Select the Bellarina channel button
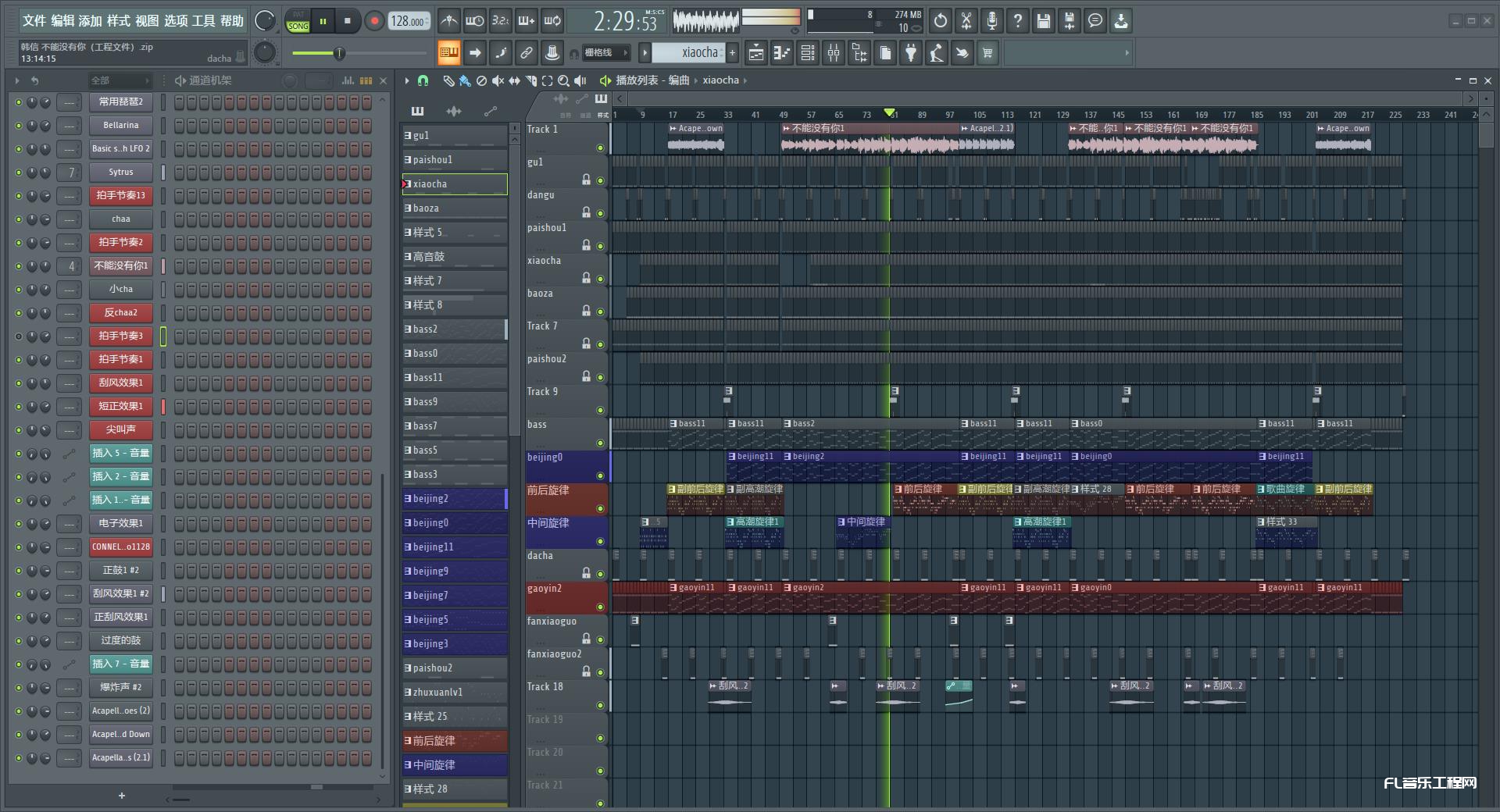The width and height of the screenshot is (1500, 812). point(121,125)
